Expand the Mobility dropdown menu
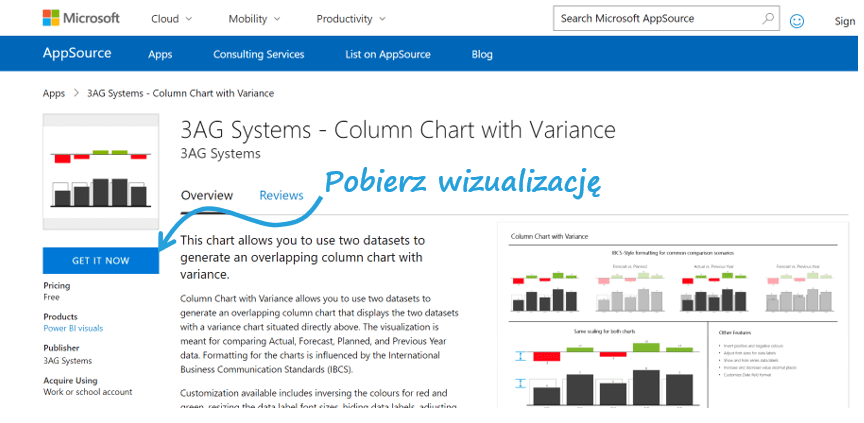This screenshot has width=864, height=423. click(254, 19)
